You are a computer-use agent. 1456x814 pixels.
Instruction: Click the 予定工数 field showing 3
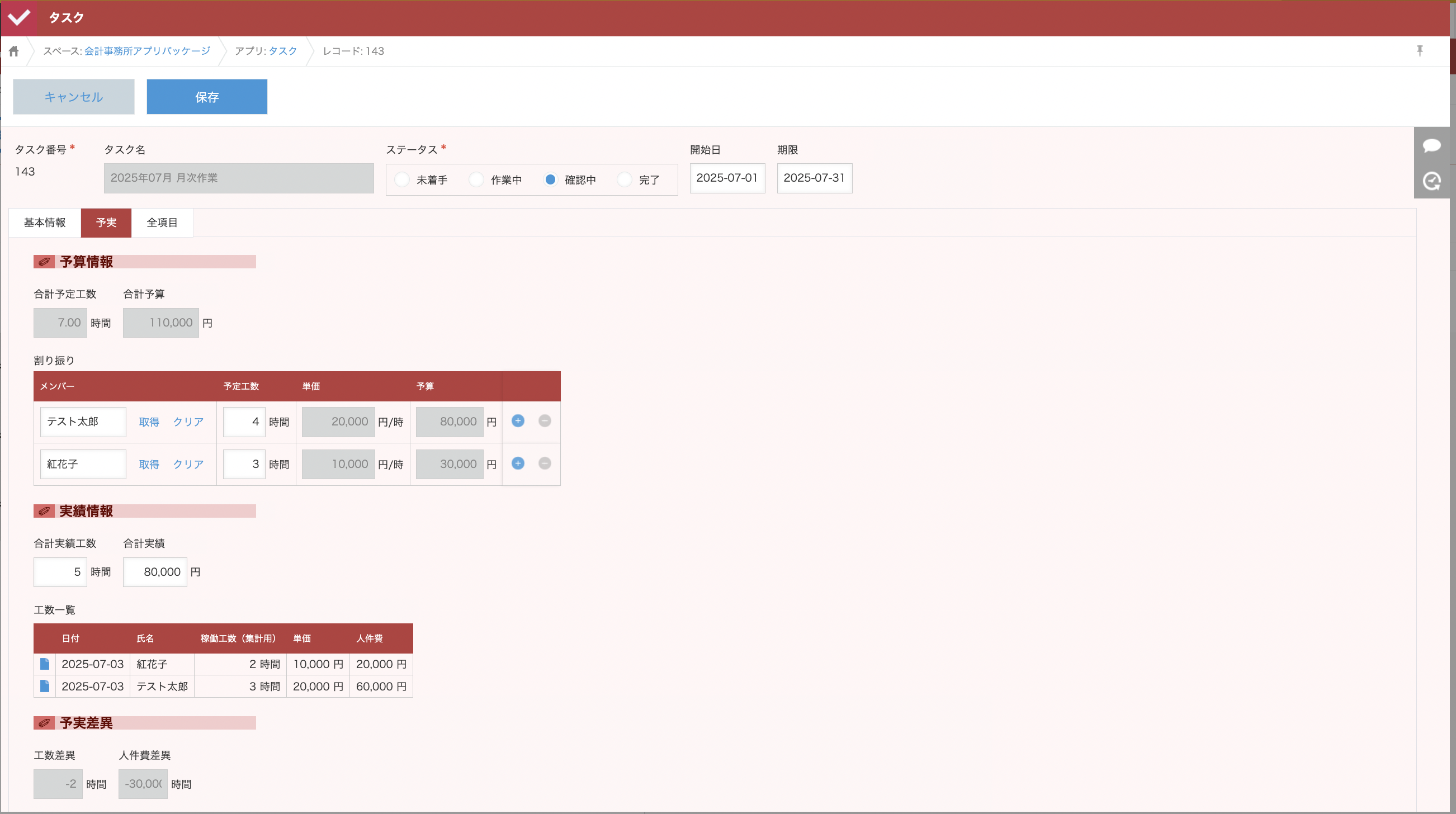point(244,464)
